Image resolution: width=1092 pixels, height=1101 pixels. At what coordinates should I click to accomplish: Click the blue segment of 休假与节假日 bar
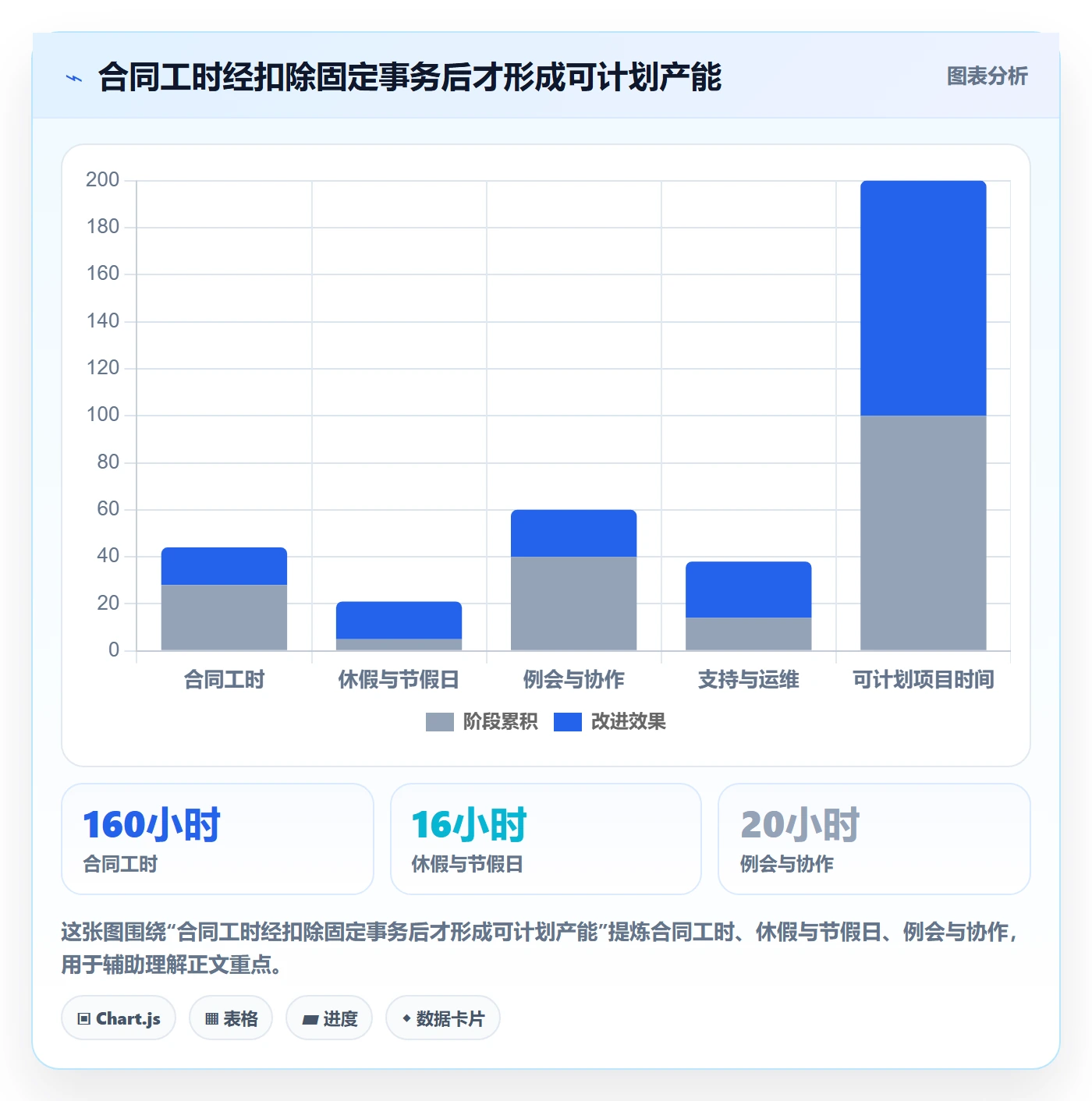(x=399, y=620)
